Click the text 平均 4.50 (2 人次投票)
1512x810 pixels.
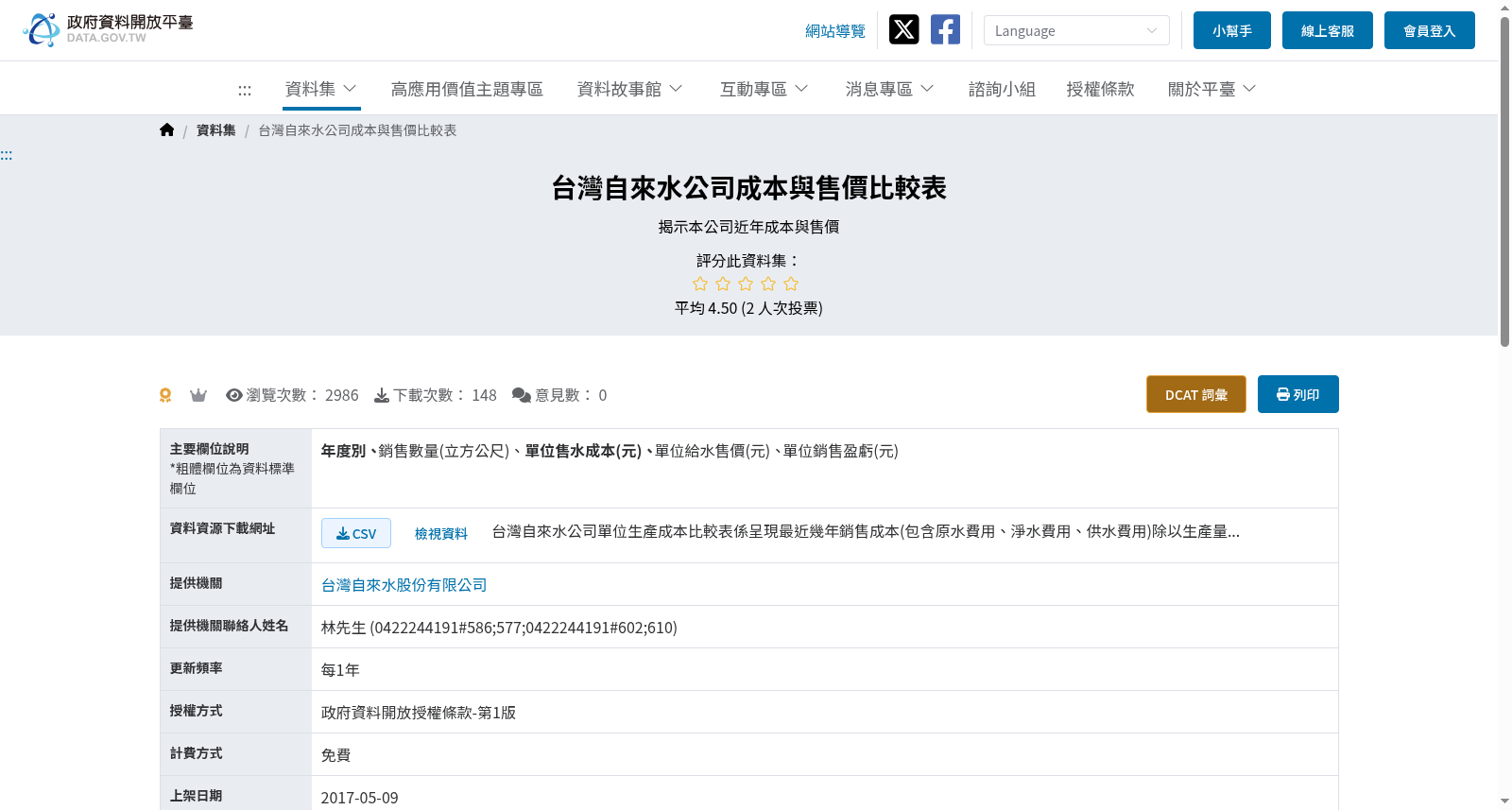click(748, 308)
